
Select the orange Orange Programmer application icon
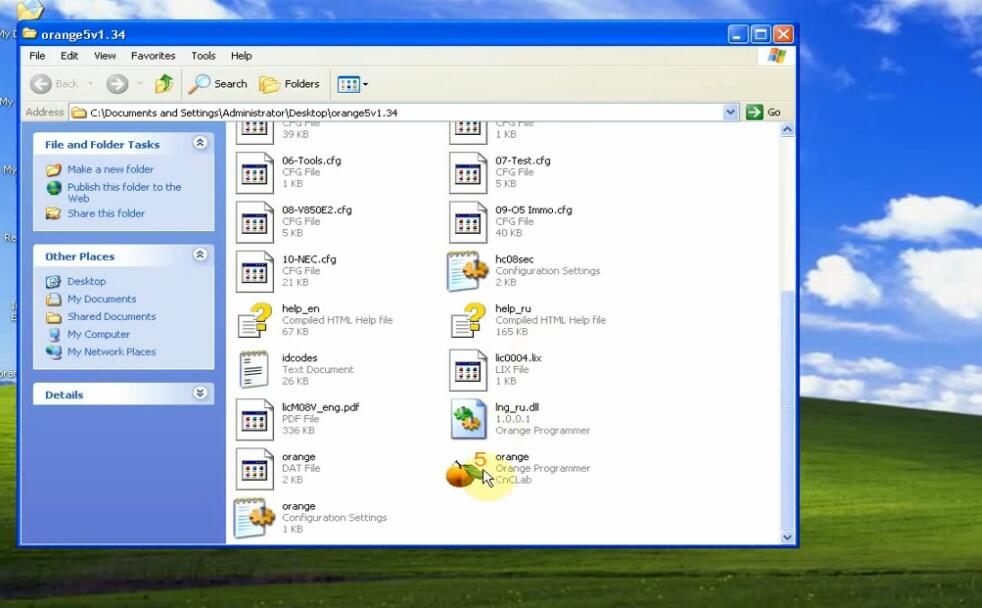tap(465, 470)
